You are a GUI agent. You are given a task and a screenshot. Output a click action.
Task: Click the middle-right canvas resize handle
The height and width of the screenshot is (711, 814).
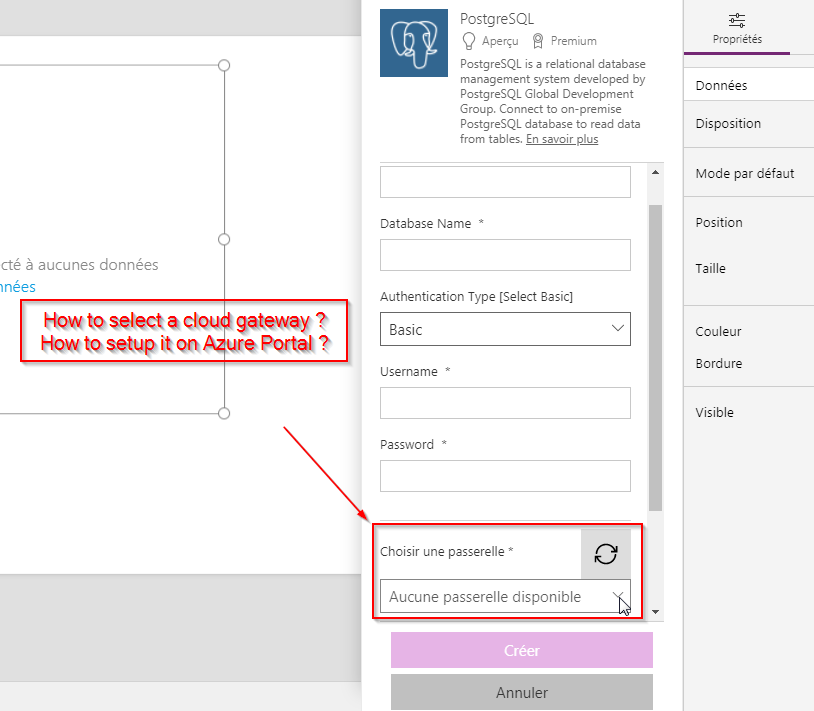pyautogui.click(x=224, y=239)
